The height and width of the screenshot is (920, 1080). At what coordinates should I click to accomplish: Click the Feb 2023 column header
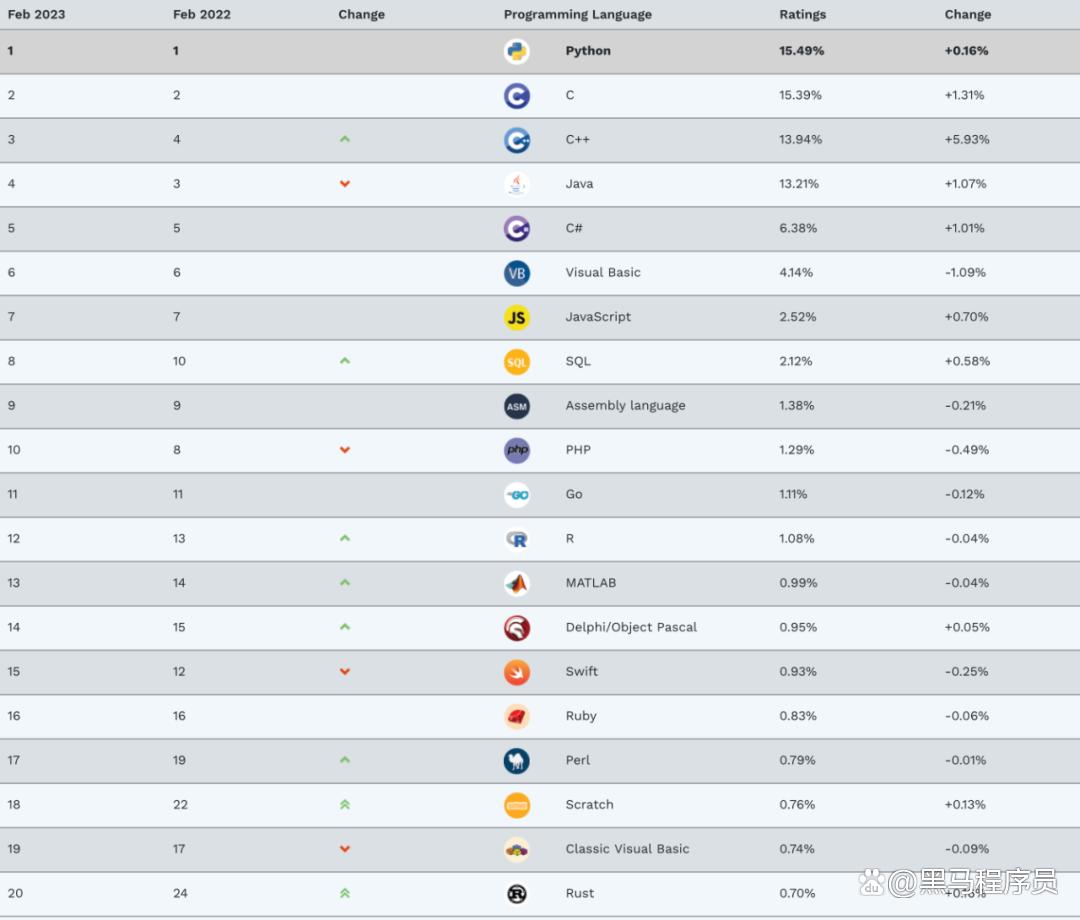coord(36,14)
